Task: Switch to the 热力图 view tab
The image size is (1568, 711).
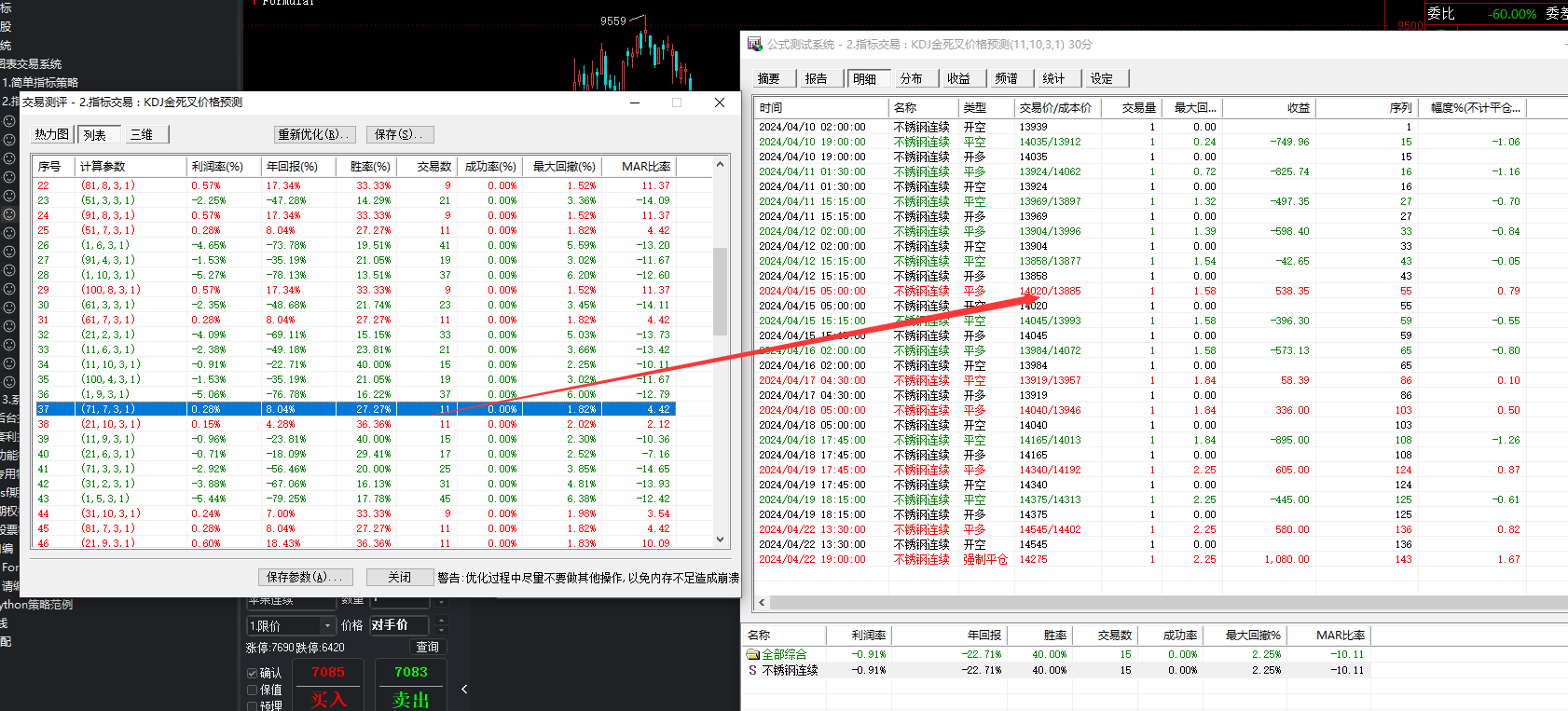Action: (52, 134)
